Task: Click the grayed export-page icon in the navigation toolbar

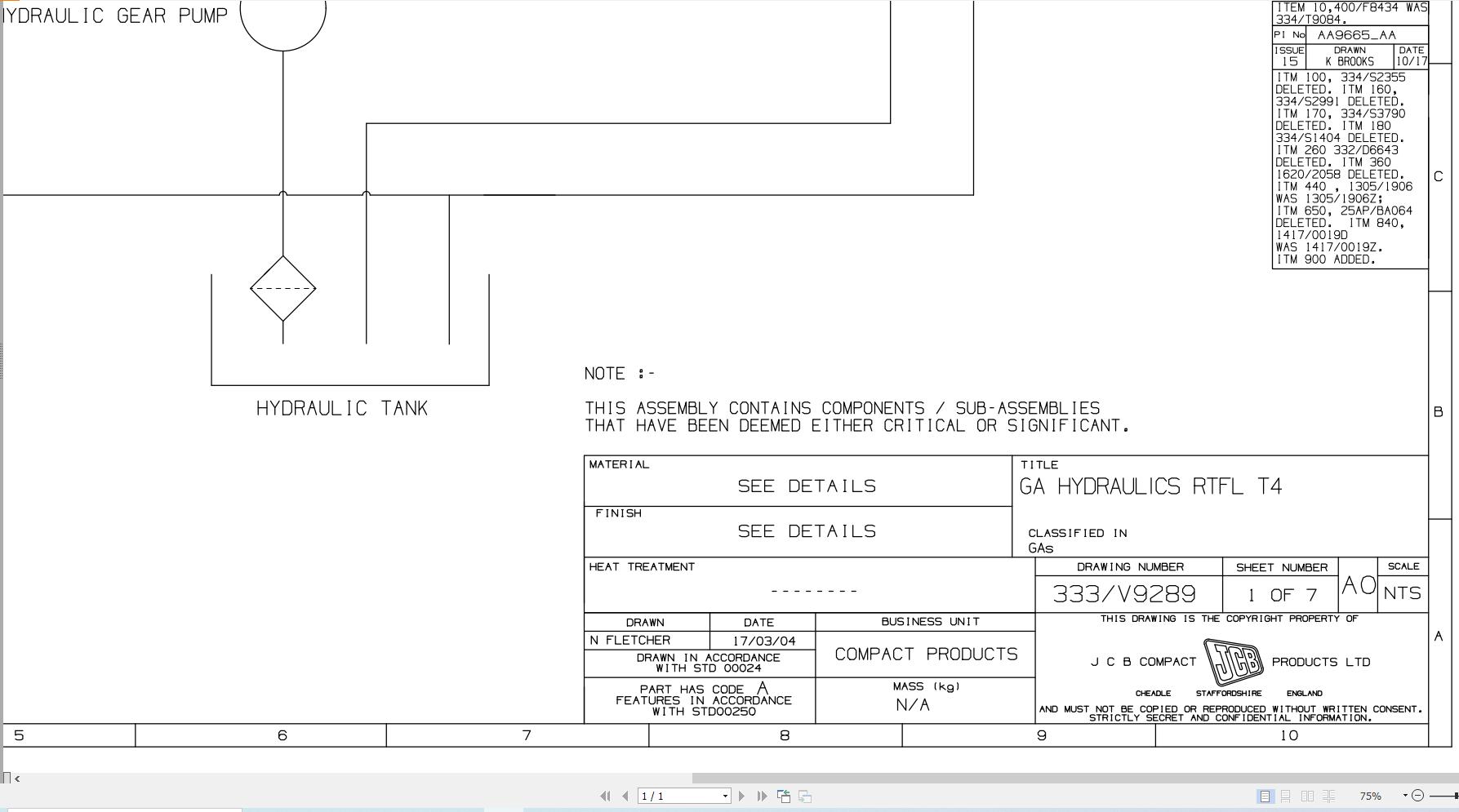Action: [805, 795]
